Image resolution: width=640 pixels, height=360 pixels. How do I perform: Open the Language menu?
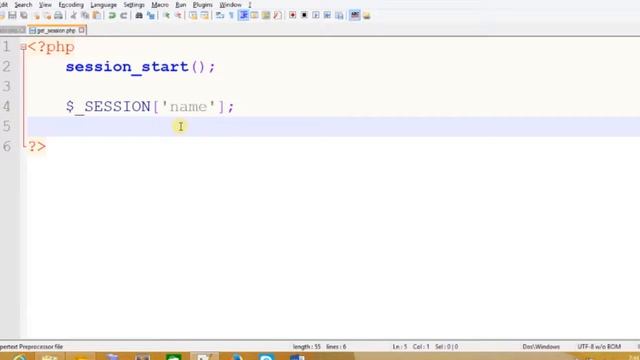coord(103,5)
